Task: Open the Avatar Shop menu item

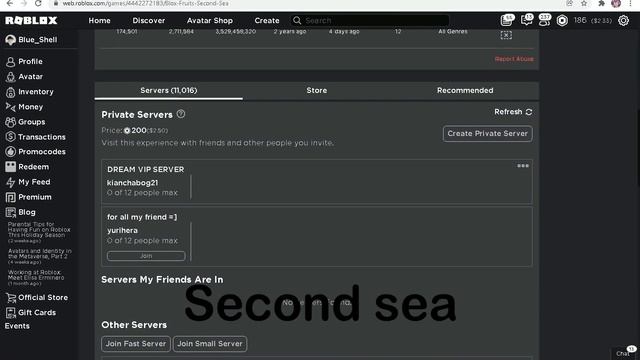Action: tap(210, 20)
